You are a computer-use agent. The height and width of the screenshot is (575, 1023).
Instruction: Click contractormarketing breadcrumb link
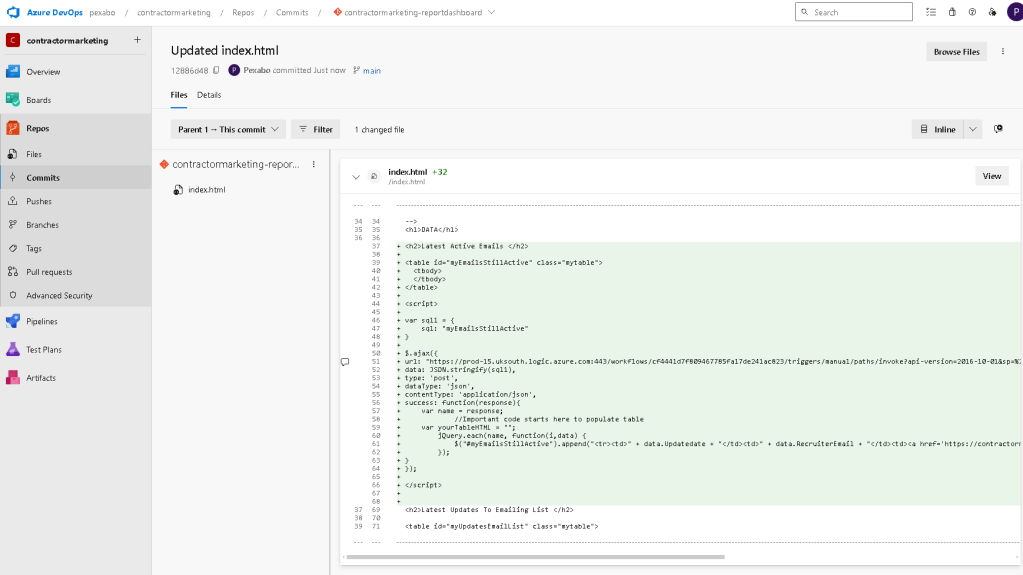[x=174, y=12]
